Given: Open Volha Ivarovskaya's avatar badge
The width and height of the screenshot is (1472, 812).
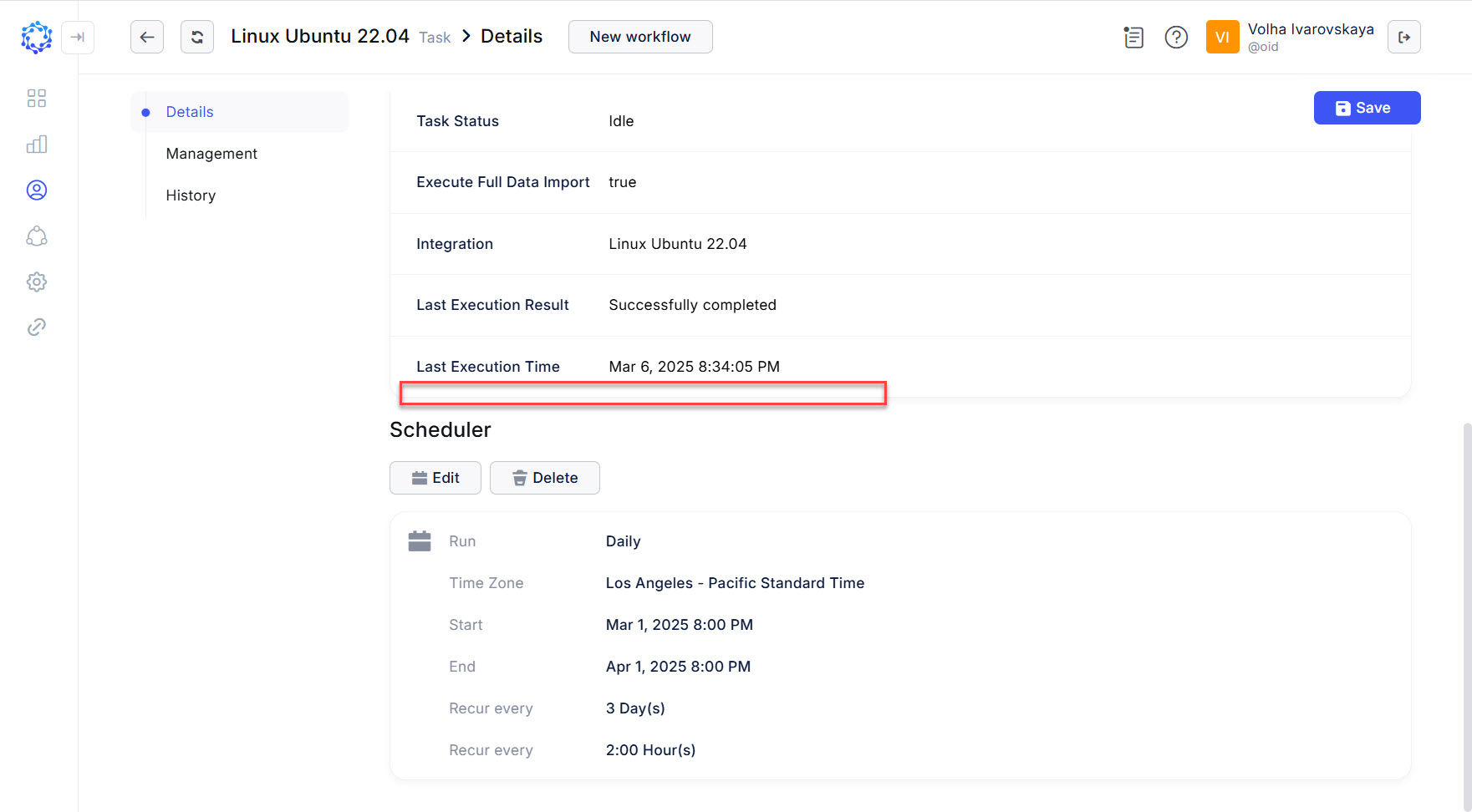Looking at the screenshot, I should coord(1222,37).
